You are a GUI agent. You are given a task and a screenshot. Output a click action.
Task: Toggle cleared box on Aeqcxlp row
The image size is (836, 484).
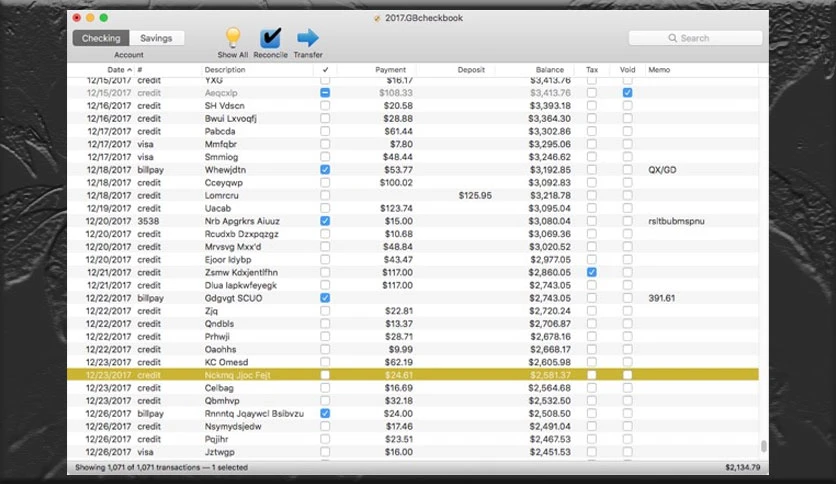pyautogui.click(x=325, y=93)
